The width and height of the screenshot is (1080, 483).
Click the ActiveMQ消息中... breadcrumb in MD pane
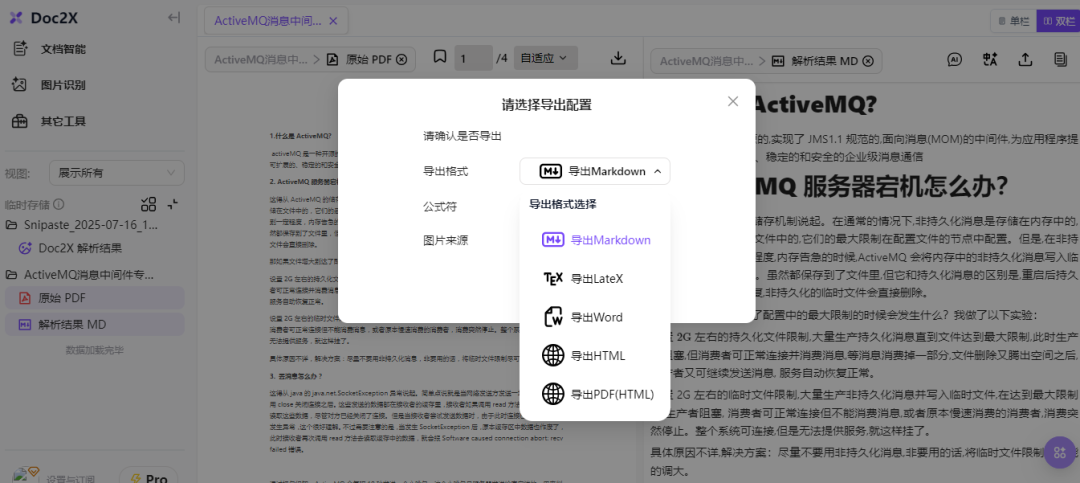point(706,61)
